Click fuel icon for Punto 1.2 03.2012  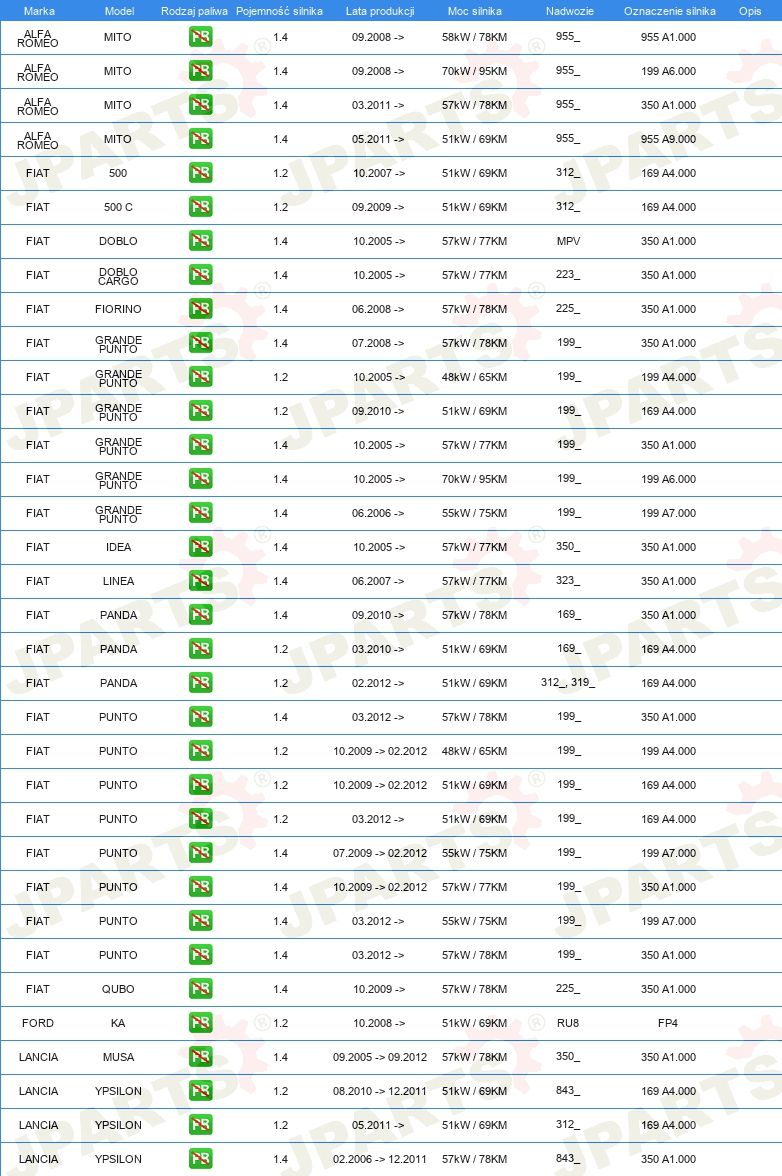(x=200, y=819)
